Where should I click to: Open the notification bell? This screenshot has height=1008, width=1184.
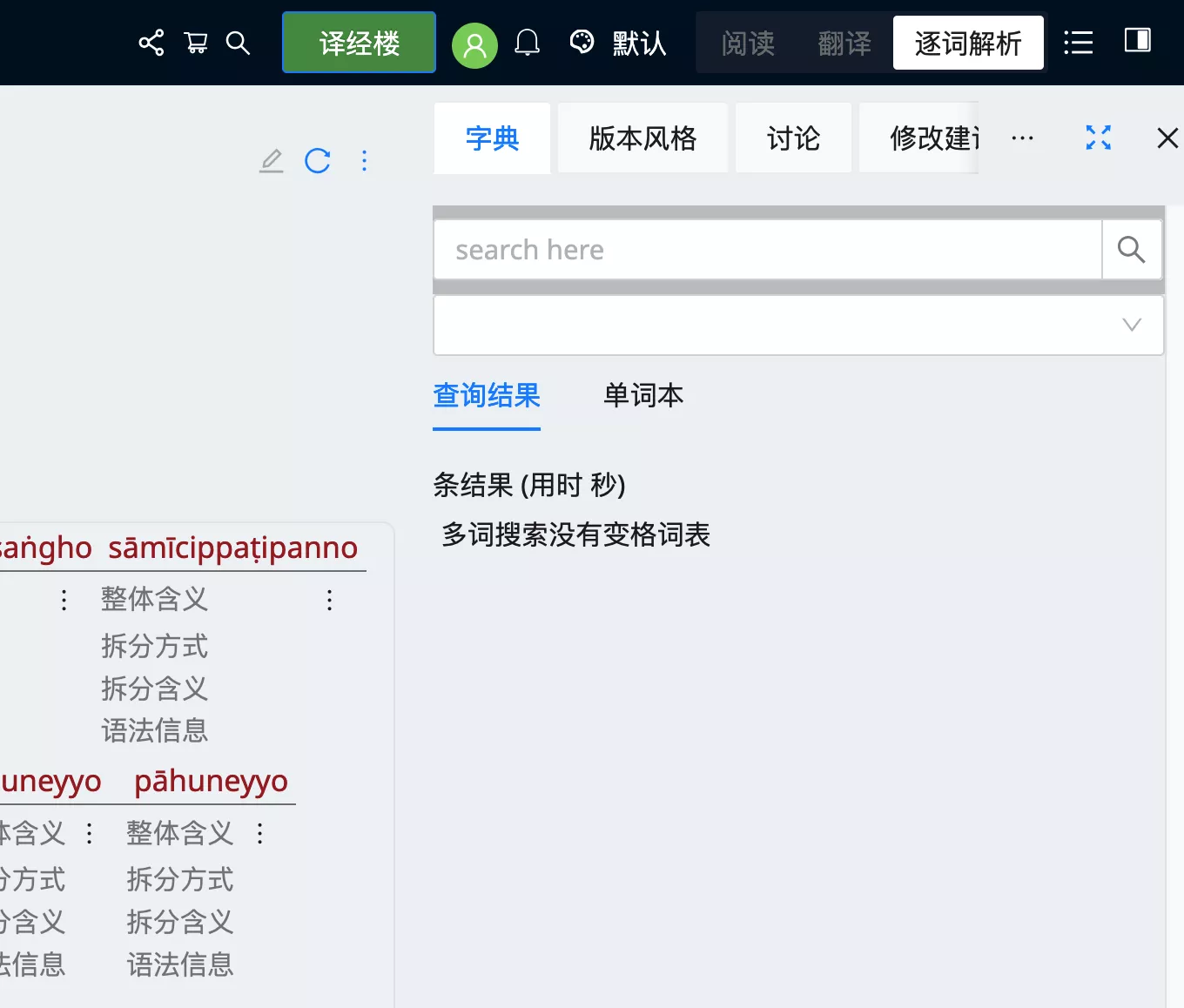click(527, 43)
